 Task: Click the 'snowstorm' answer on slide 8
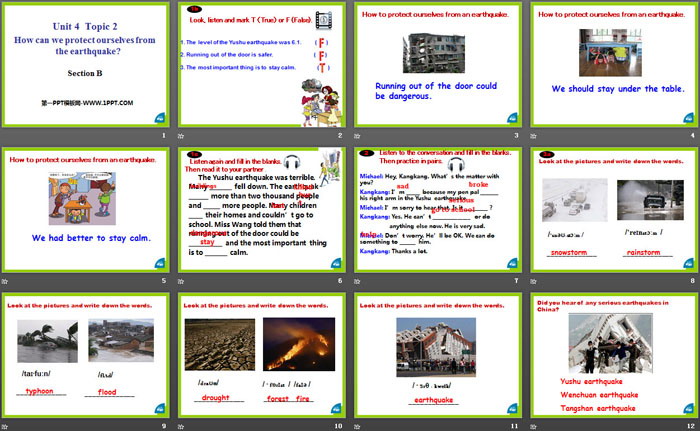569,252
